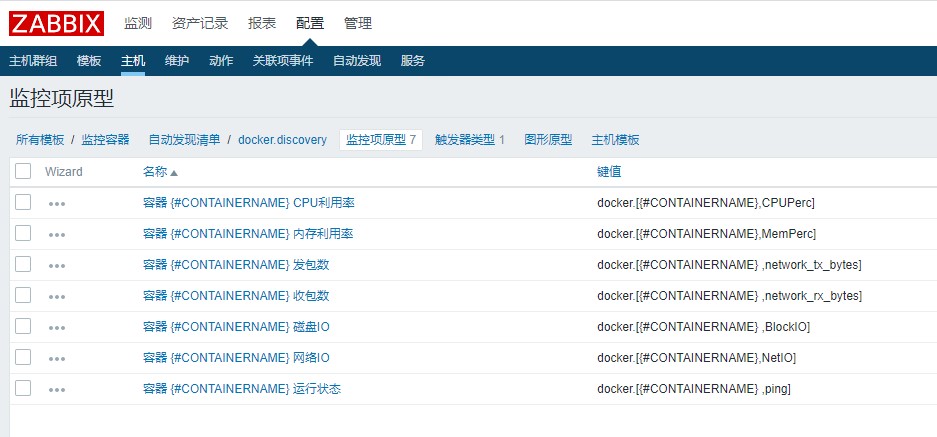
Task: Open item 容器 {#CONTAINERNAME} CPU利用率
Action: click(x=249, y=203)
